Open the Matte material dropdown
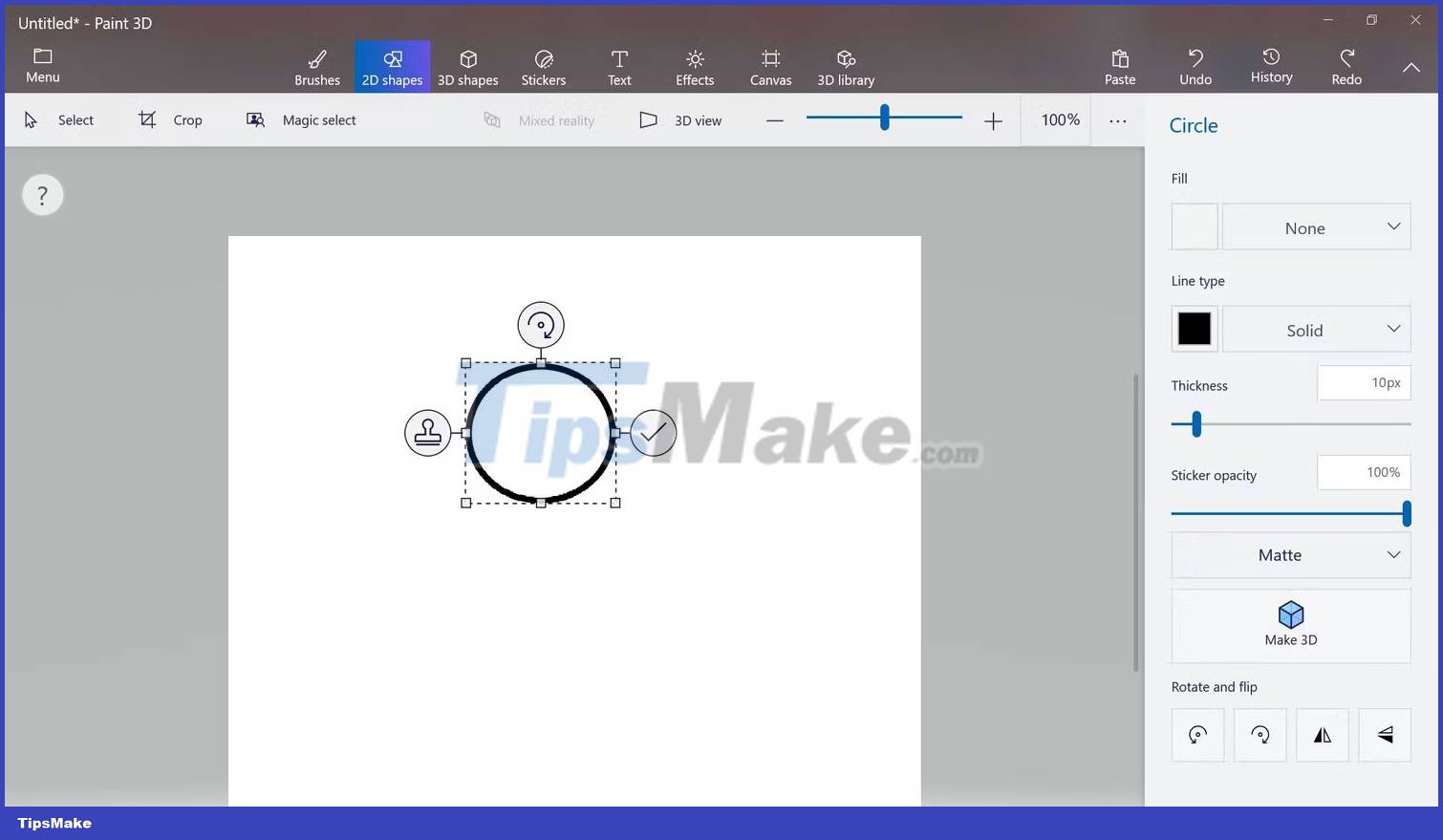1443x840 pixels. pos(1291,555)
